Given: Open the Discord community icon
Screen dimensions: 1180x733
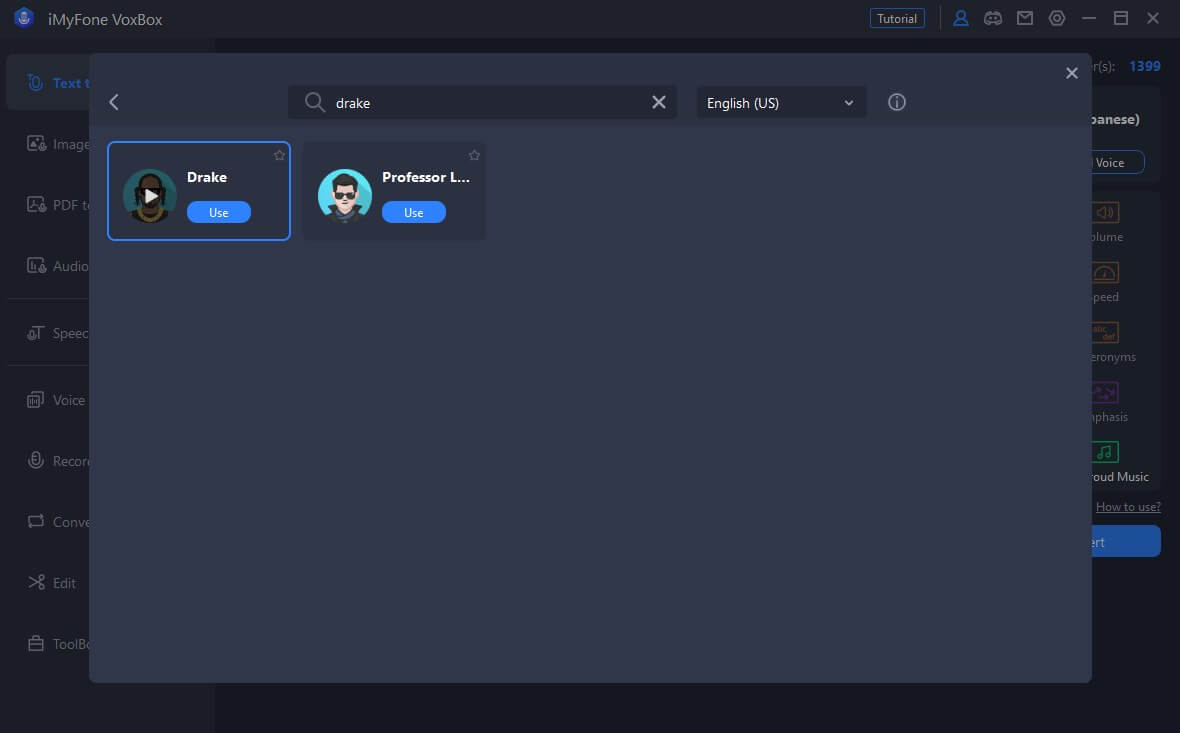Looking at the screenshot, I should coord(993,18).
